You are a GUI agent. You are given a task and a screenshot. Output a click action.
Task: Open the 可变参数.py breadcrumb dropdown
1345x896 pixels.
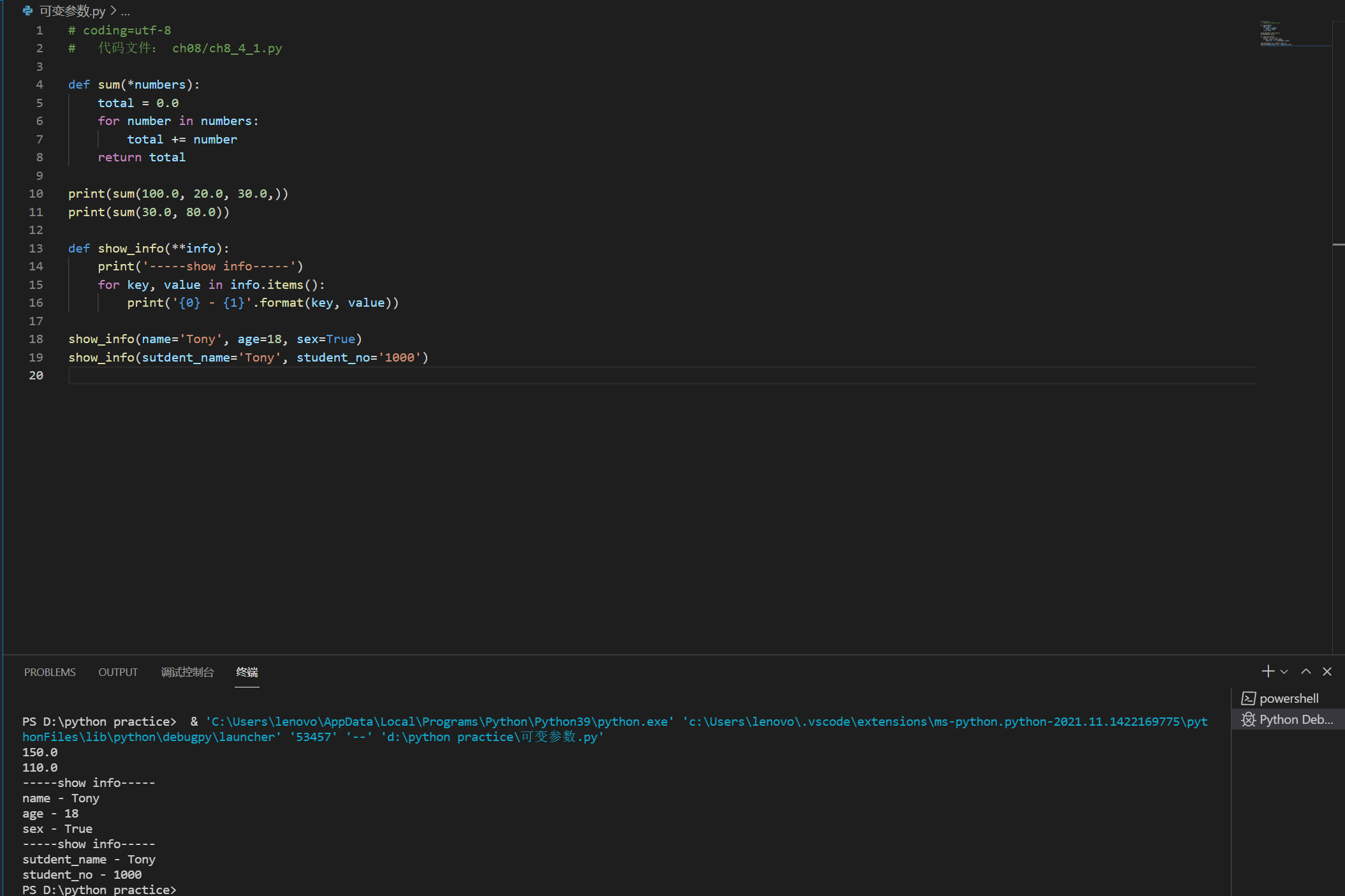tap(72, 11)
